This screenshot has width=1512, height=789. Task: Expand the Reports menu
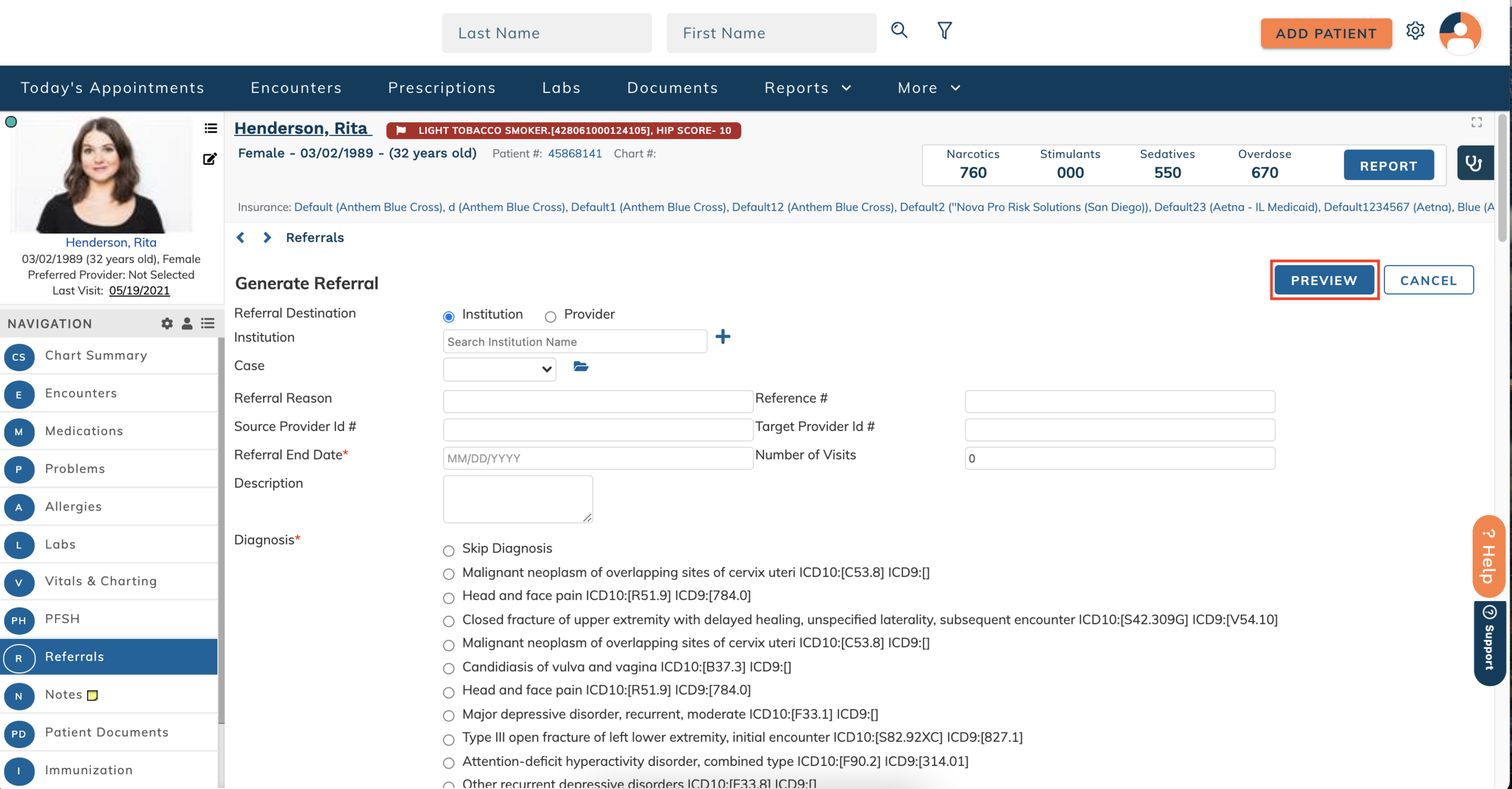[807, 88]
